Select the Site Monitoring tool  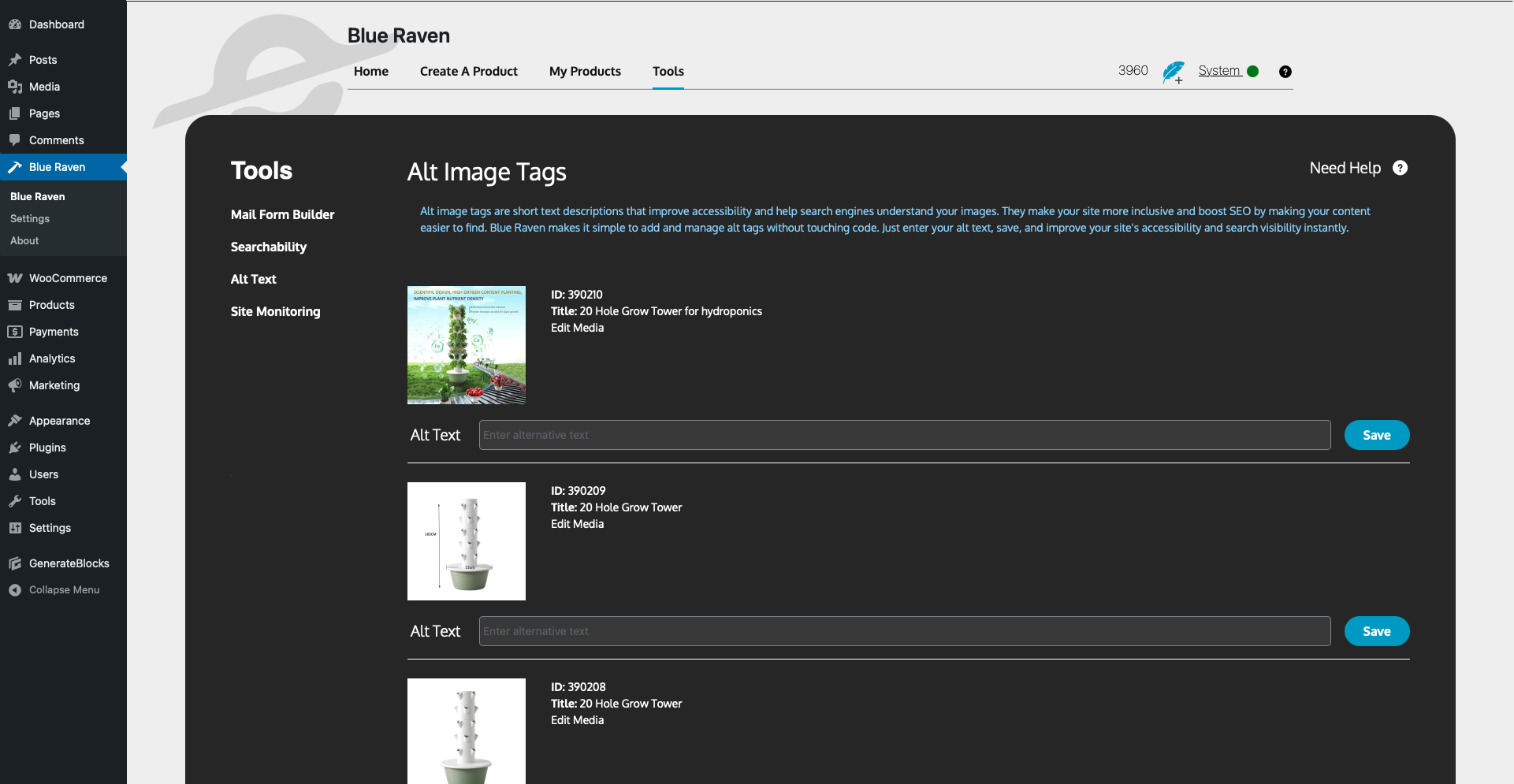[275, 311]
